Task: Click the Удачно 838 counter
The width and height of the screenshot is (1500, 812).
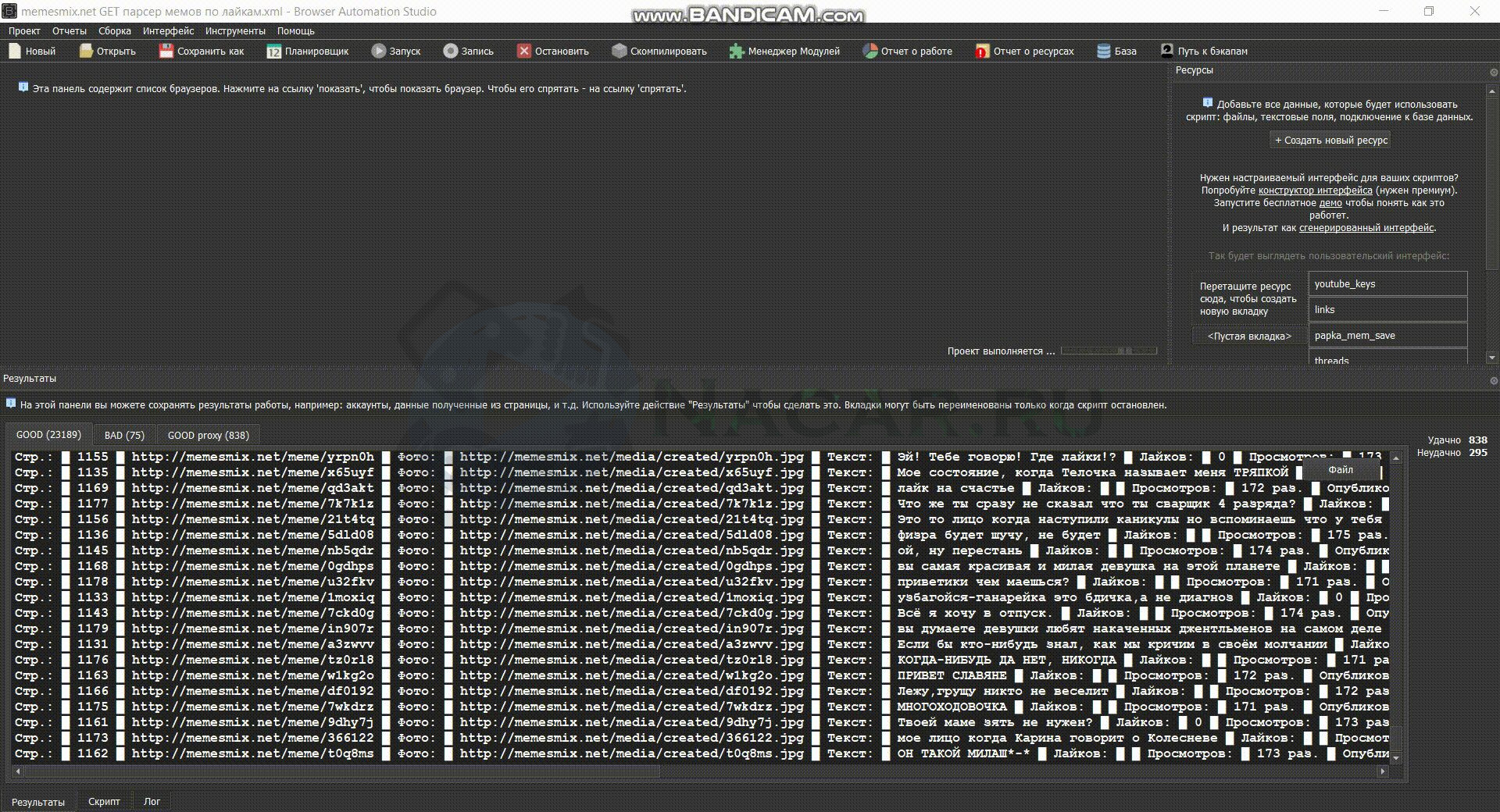Action: [x=1457, y=440]
